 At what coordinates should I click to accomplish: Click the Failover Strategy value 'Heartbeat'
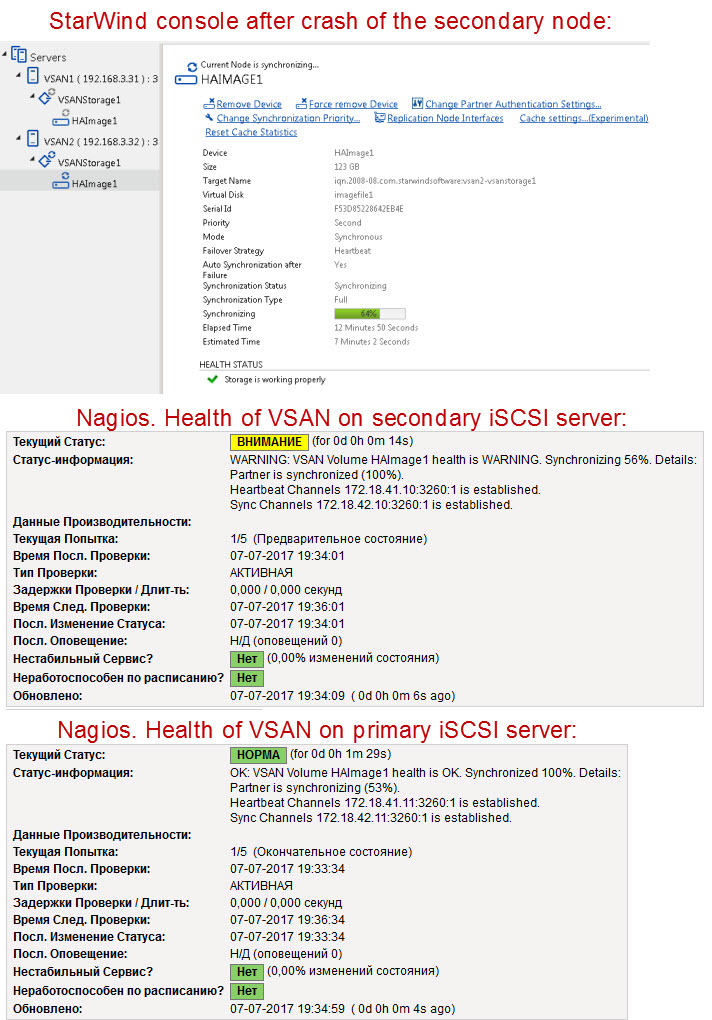click(352, 250)
